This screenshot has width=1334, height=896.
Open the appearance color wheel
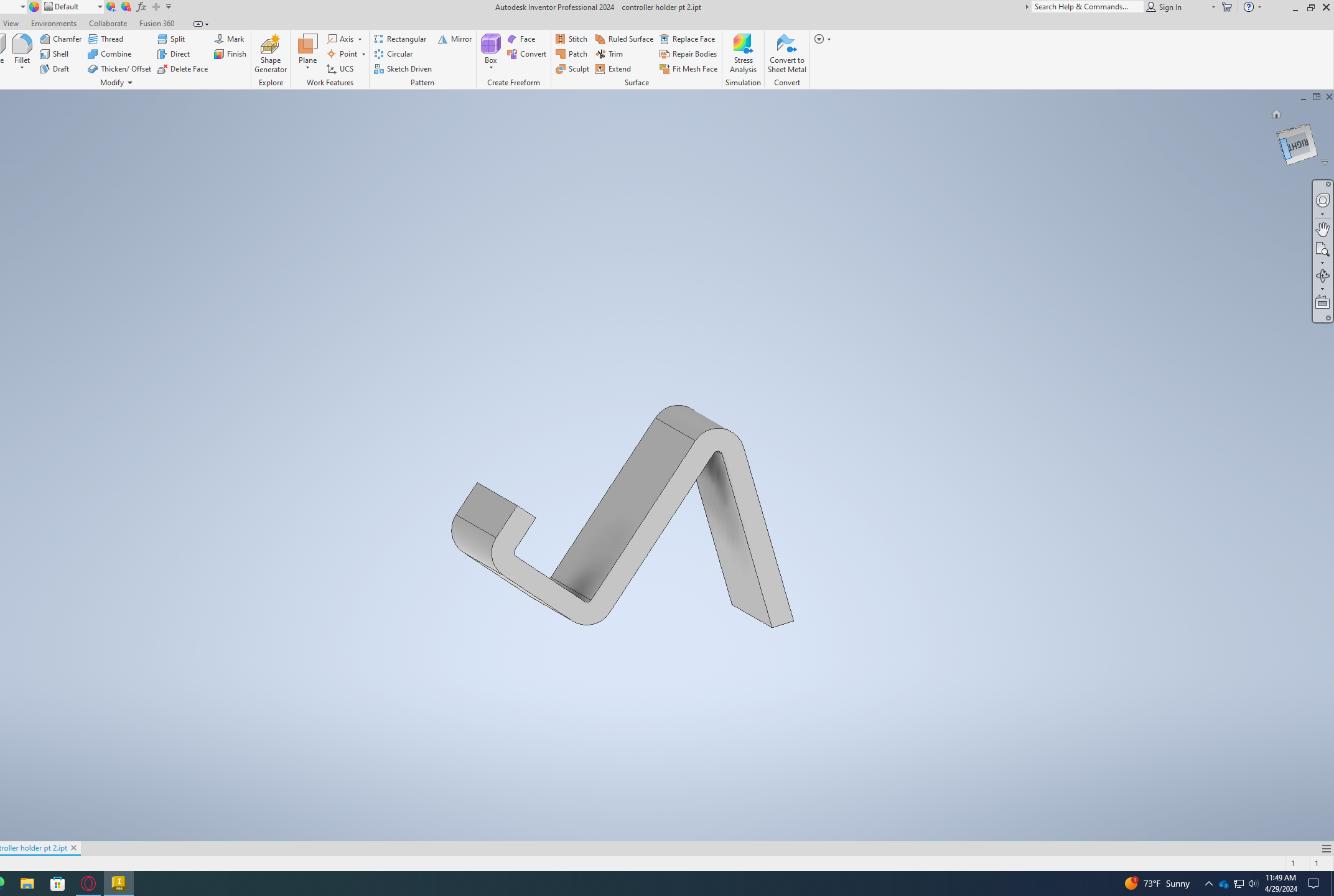tap(34, 7)
